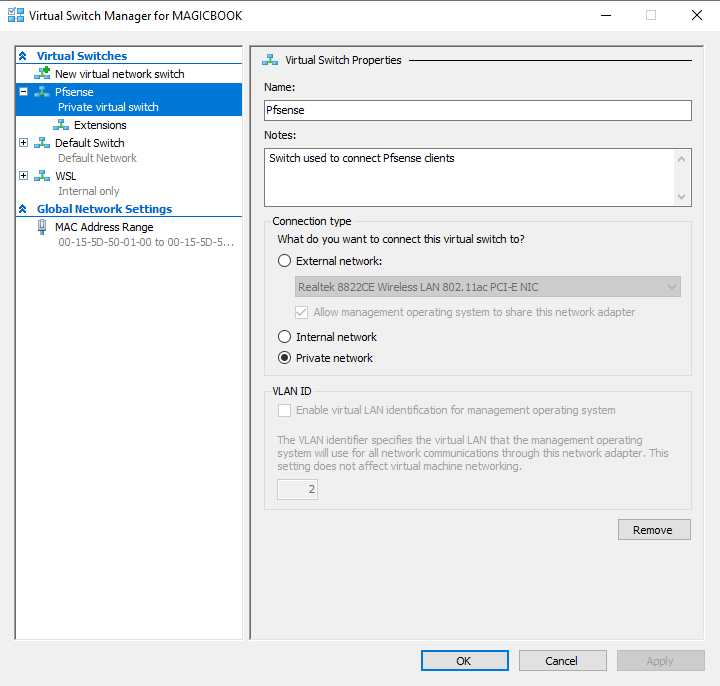This screenshot has height=686, width=720.
Task: Collapse the Pfsense tree node
Action: 23,92
